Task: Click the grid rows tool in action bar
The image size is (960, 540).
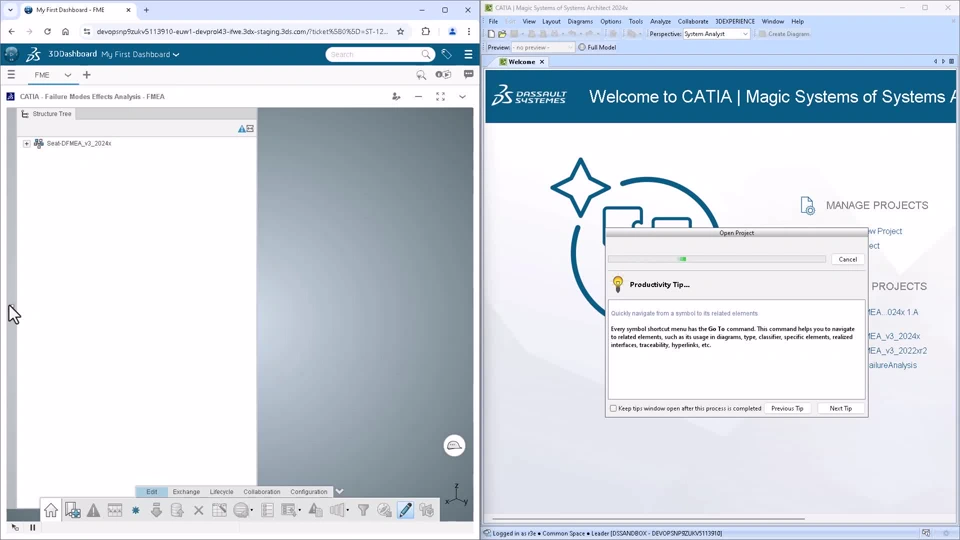Action: tap(114, 510)
